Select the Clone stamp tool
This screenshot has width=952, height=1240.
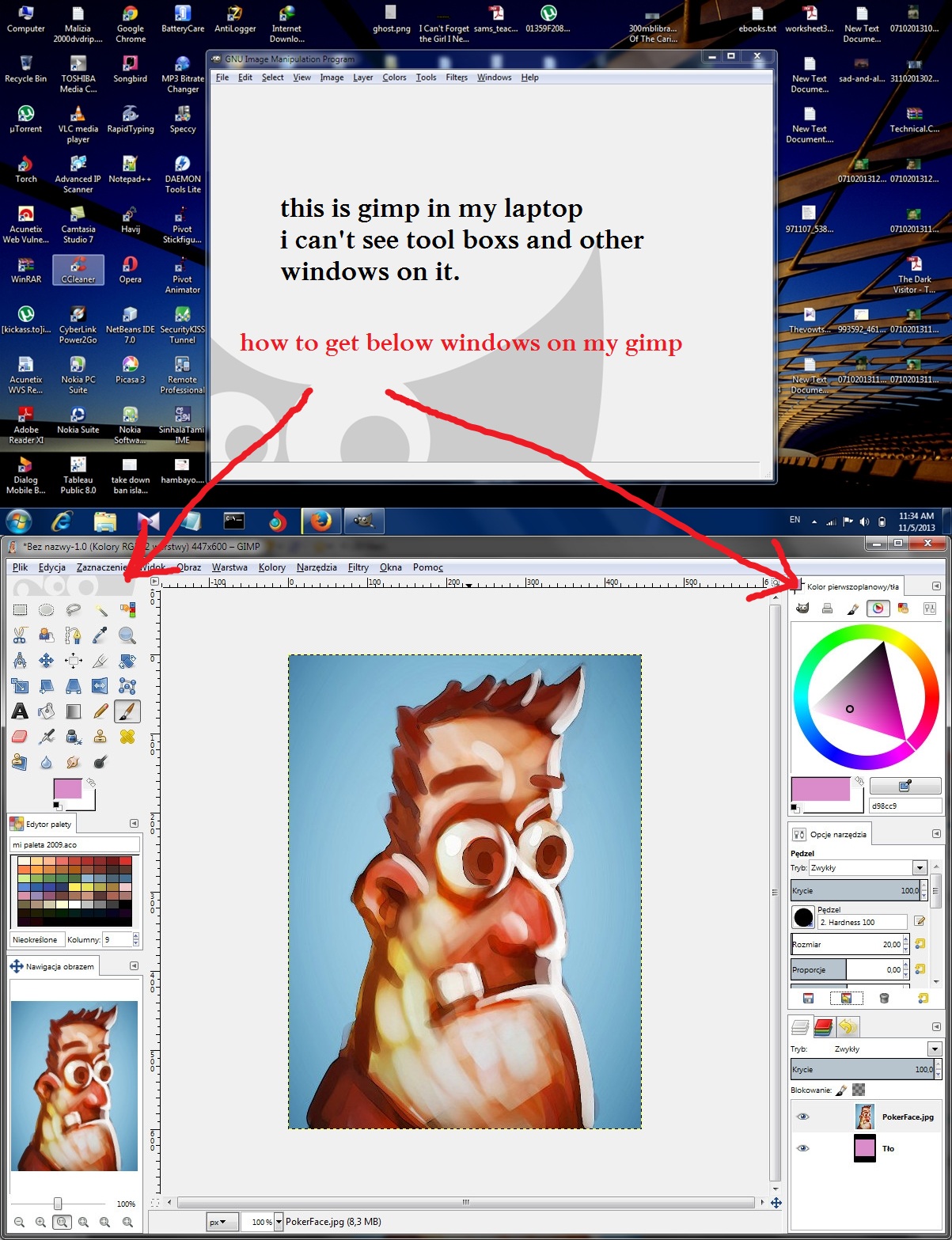101,736
